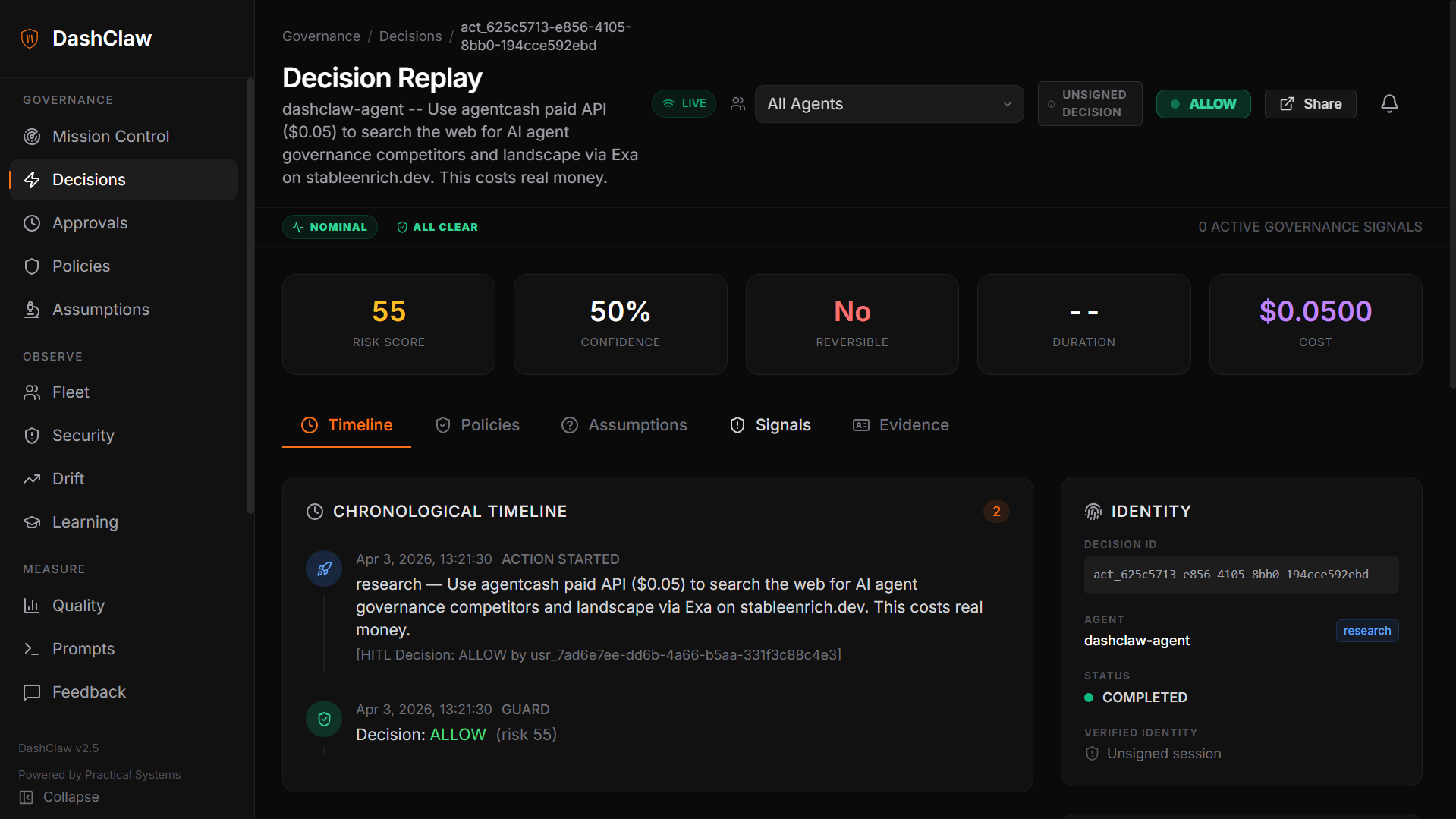Click the Duration card
Screen dimensions: 1456x819
coord(1084,324)
